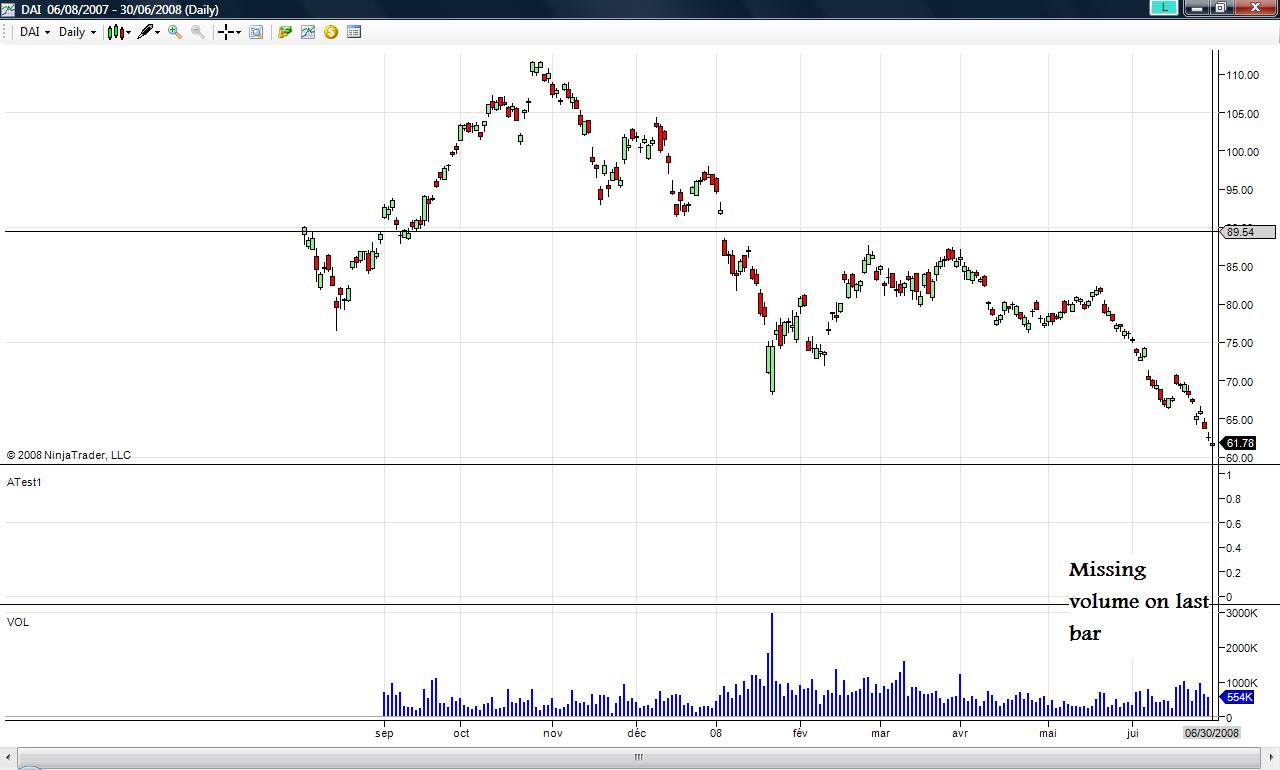Click the 3000K volume axis label

coord(1242,613)
